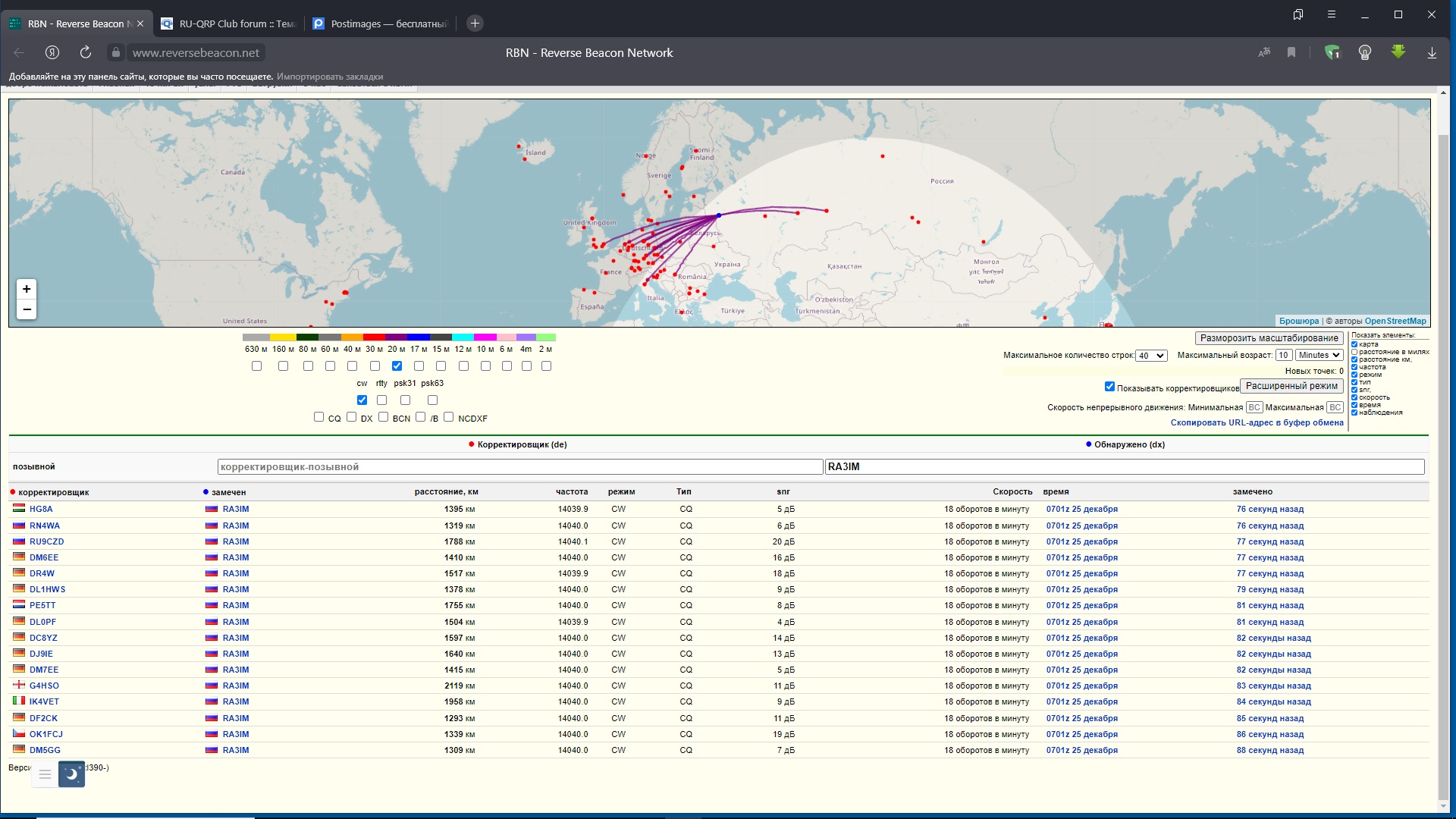Open the Minutes age unit dropdown
1456x819 pixels.
(x=1319, y=356)
